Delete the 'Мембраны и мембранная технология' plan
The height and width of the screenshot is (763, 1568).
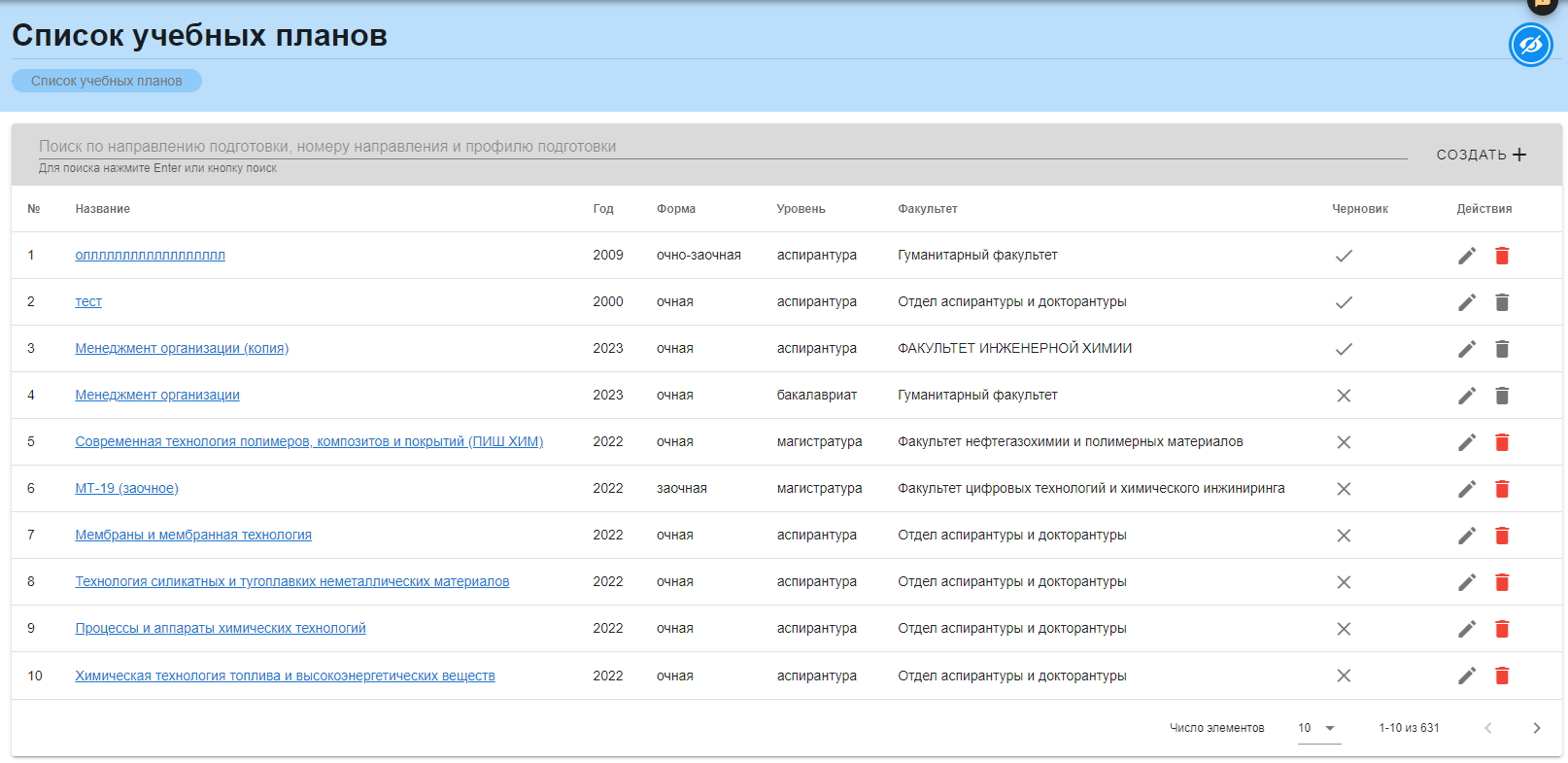click(1501, 536)
